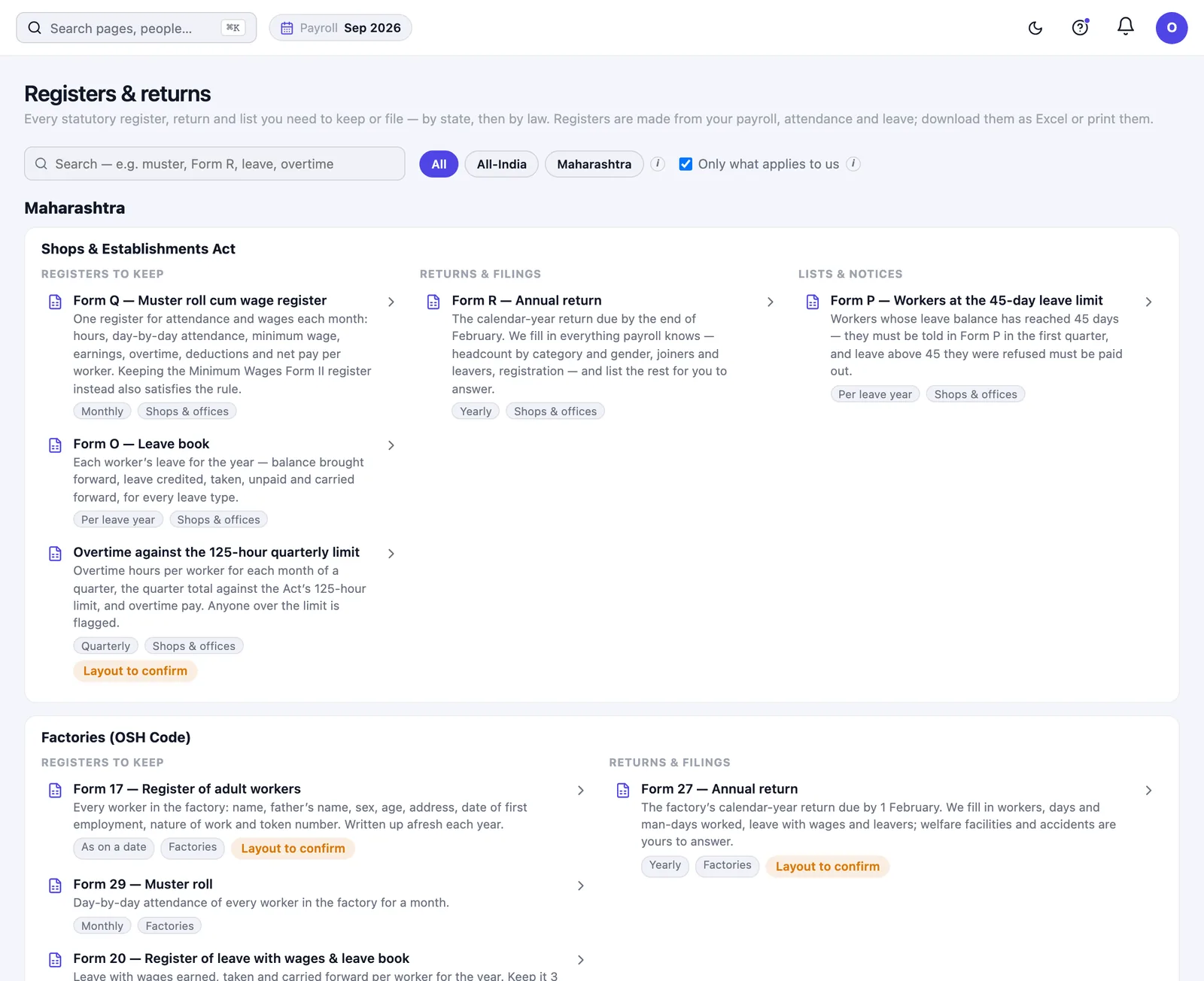The width and height of the screenshot is (1204, 981).
Task: Click the As on a date tag
Action: point(114,848)
